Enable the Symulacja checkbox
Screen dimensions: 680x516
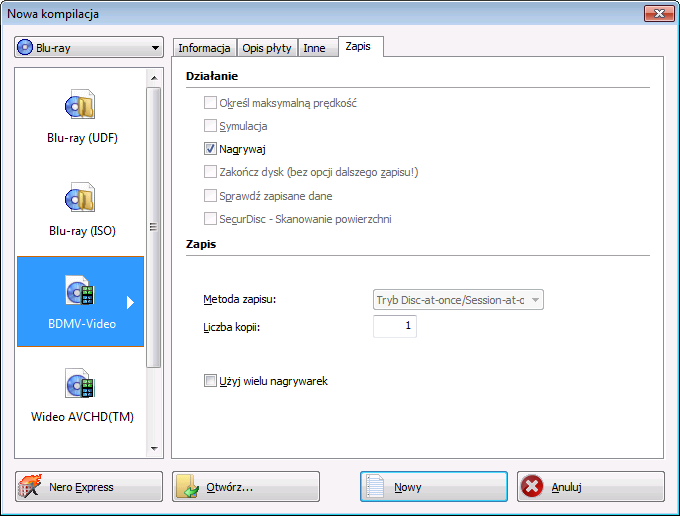coord(210,126)
